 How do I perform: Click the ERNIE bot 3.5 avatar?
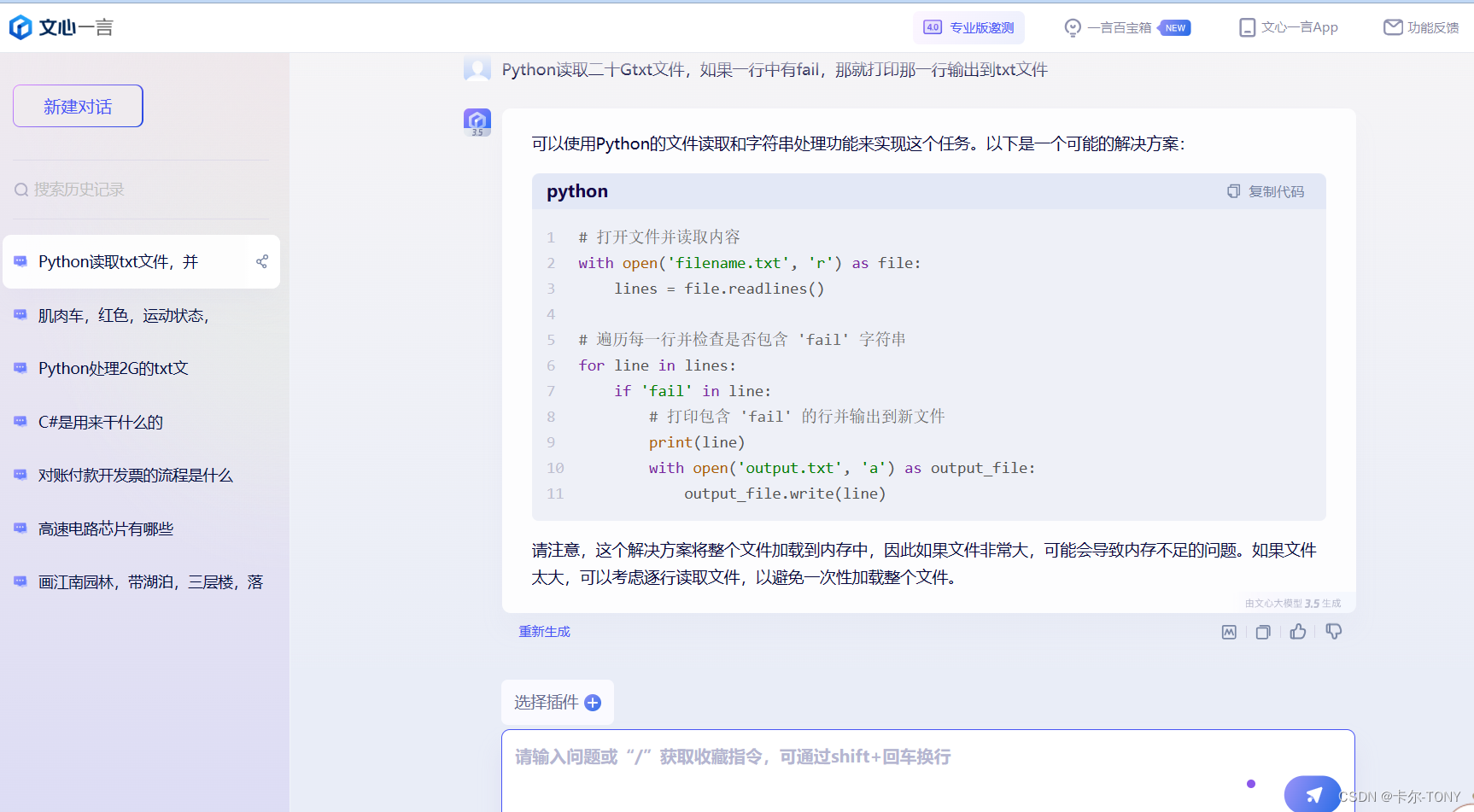477,122
